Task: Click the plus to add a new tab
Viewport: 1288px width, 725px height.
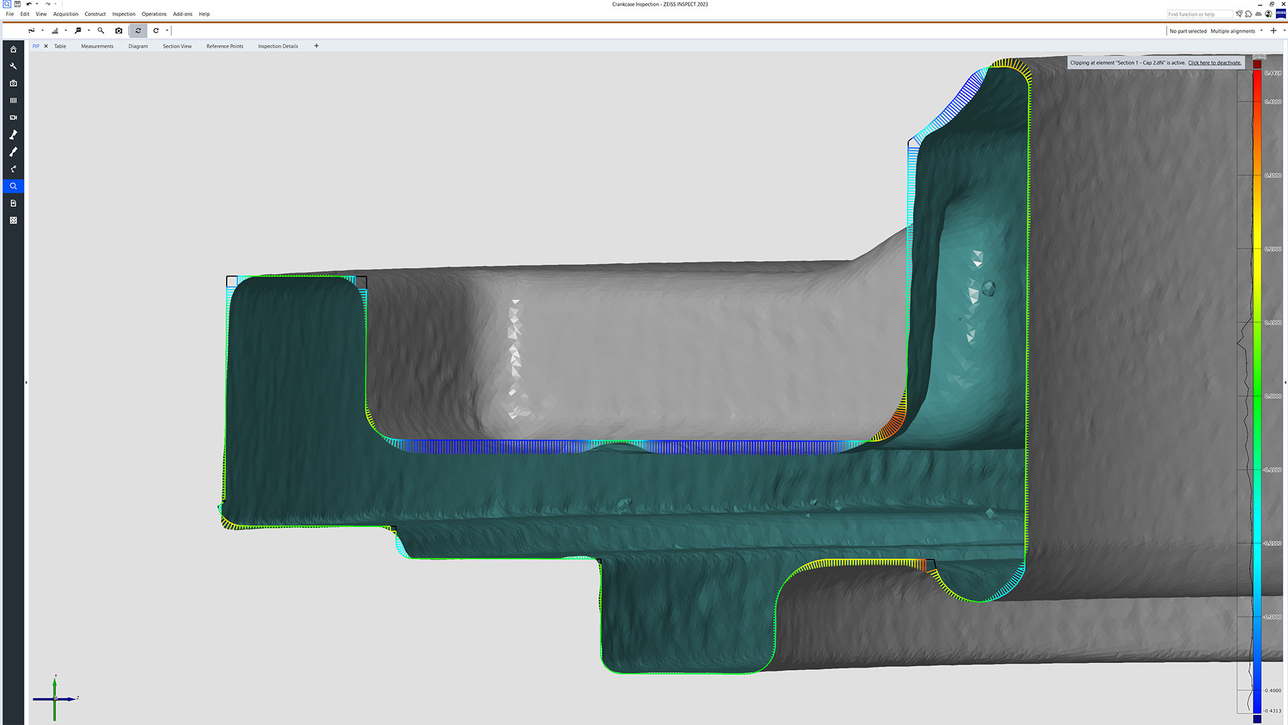Action: [x=316, y=46]
